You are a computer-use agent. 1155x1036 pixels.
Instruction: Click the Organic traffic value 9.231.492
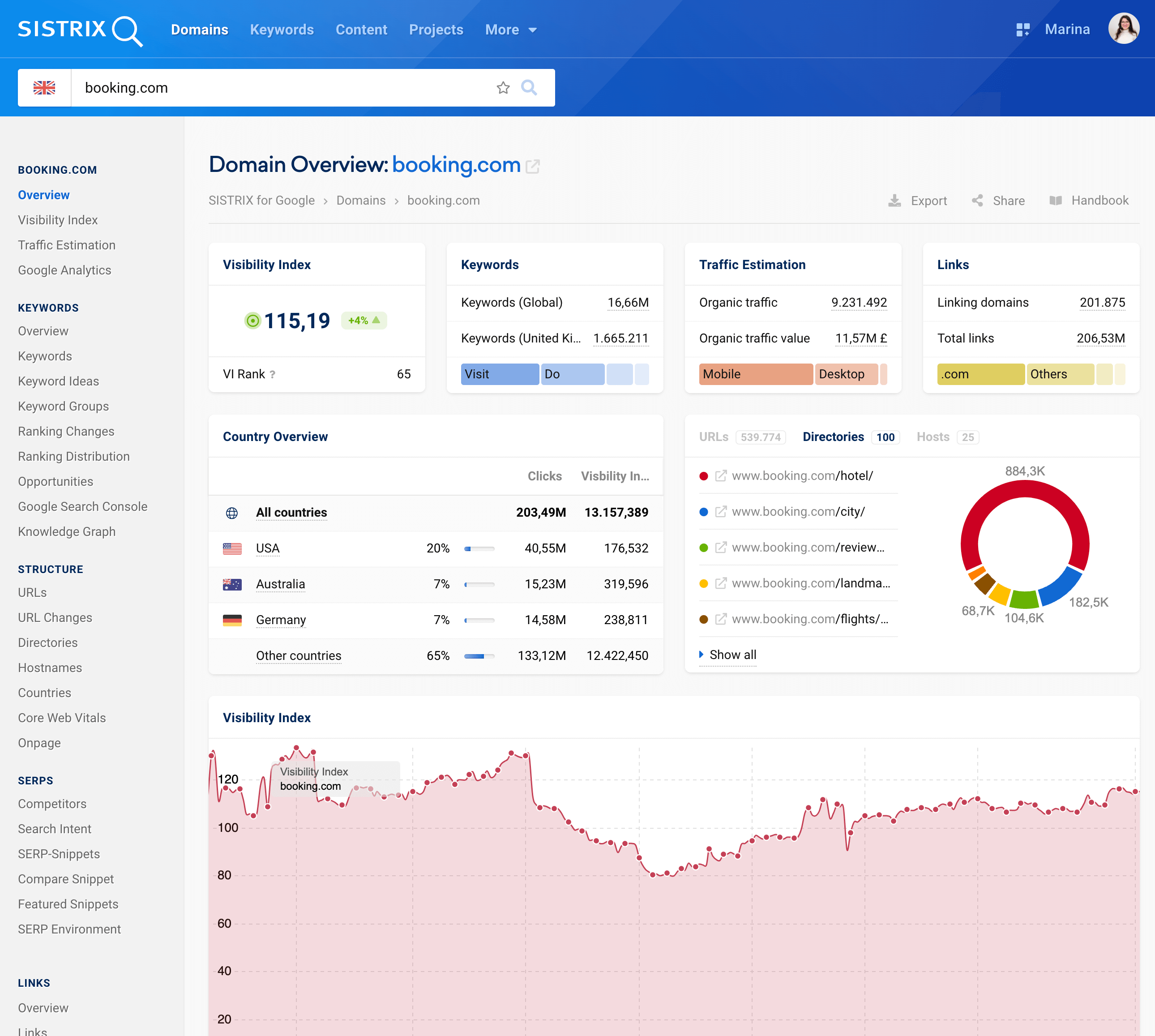click(859, 303)
